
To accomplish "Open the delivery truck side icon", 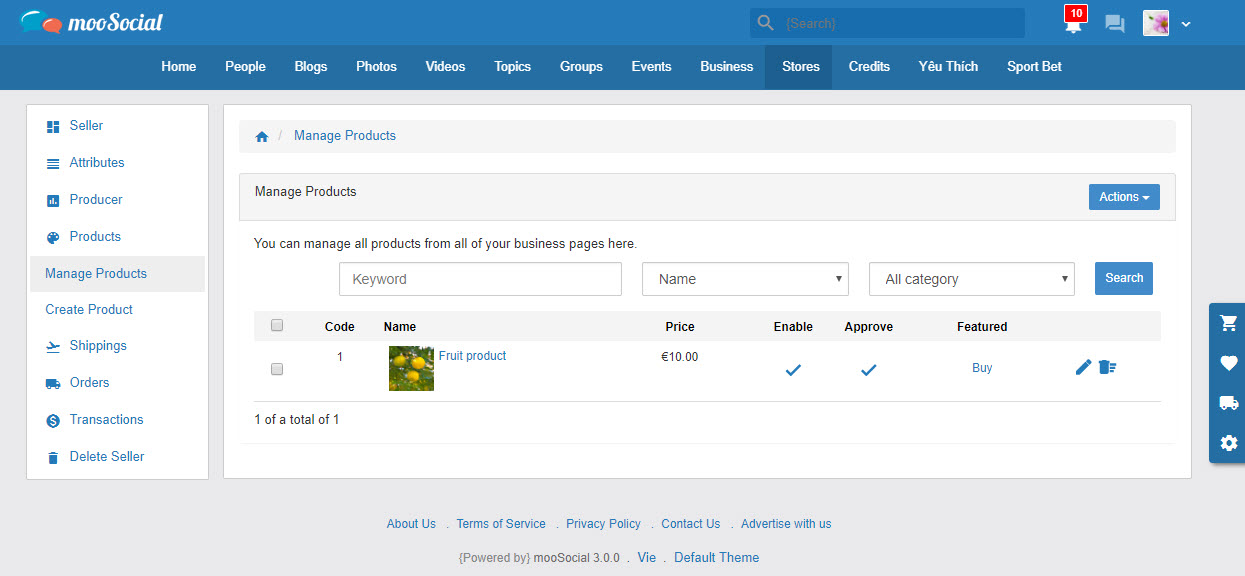I will click(1229, 403).
